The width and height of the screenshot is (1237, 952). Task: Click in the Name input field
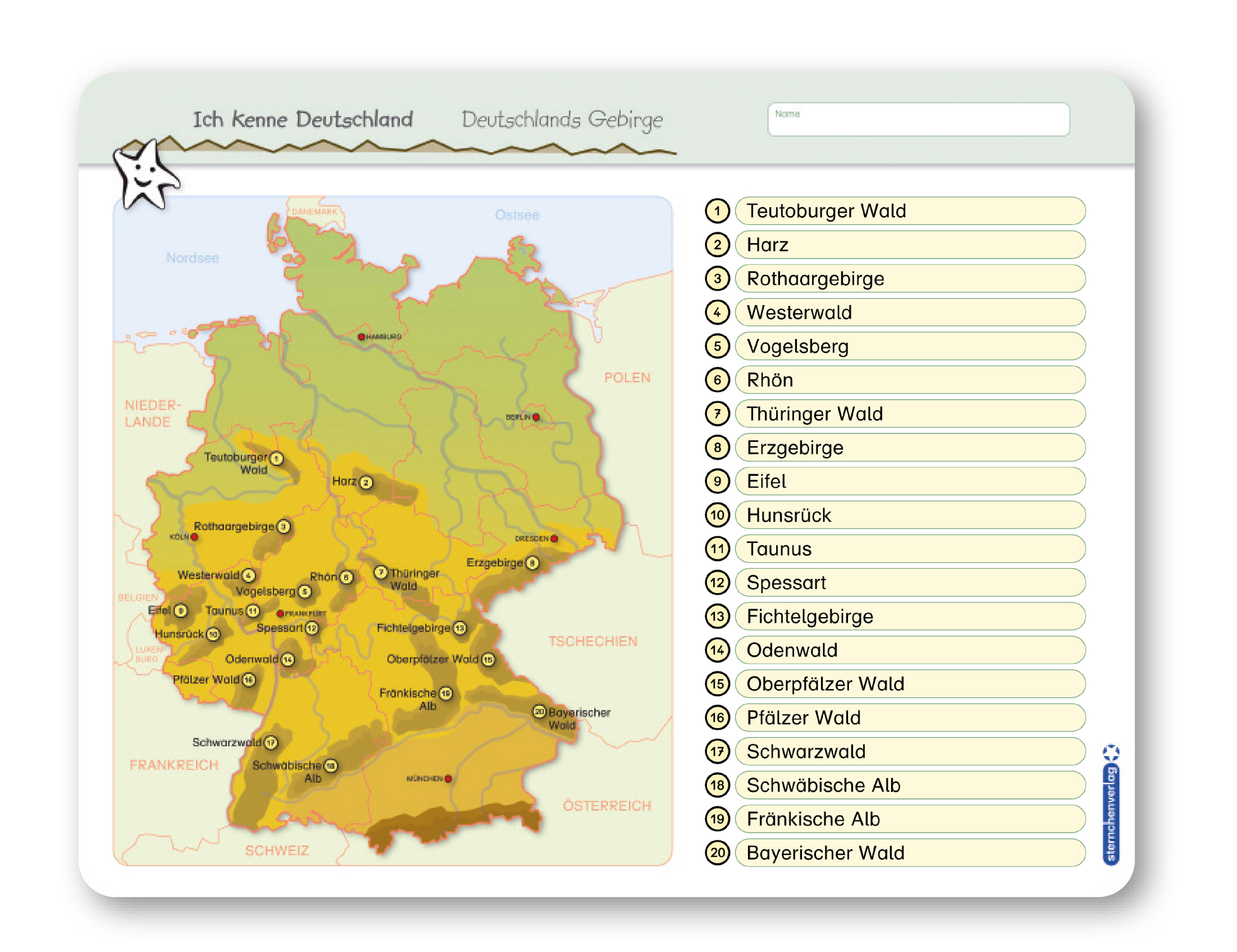point(918,120)
